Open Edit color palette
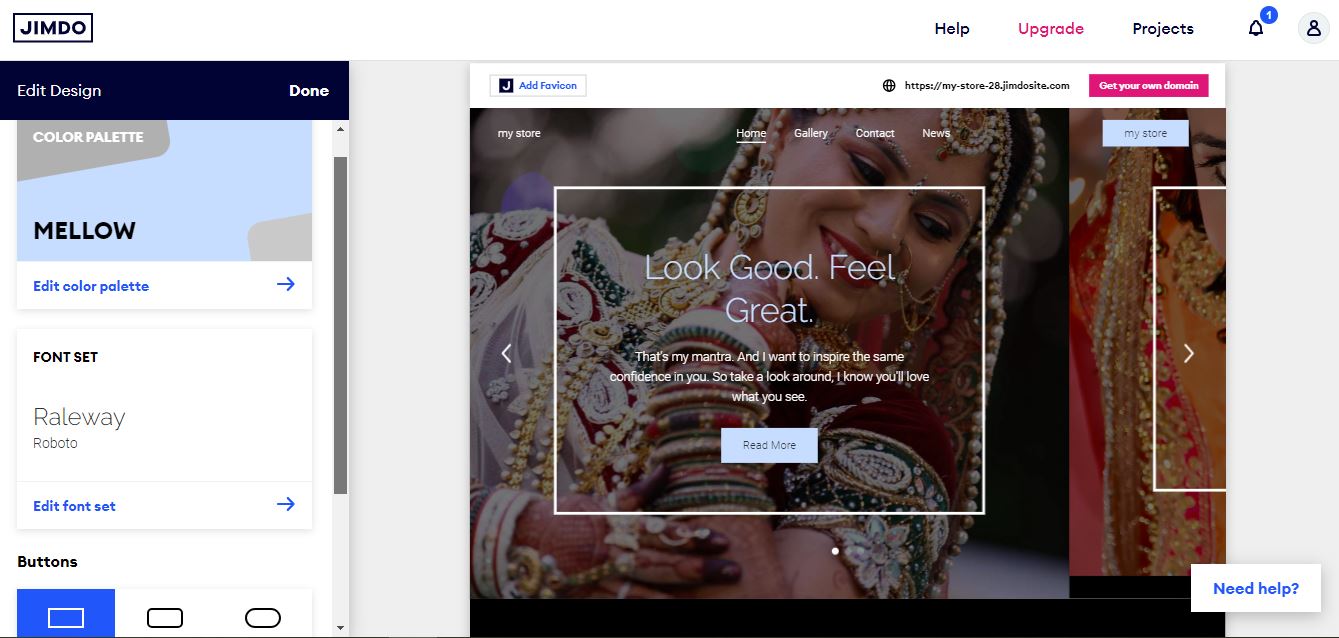 (x=91, y=286)
